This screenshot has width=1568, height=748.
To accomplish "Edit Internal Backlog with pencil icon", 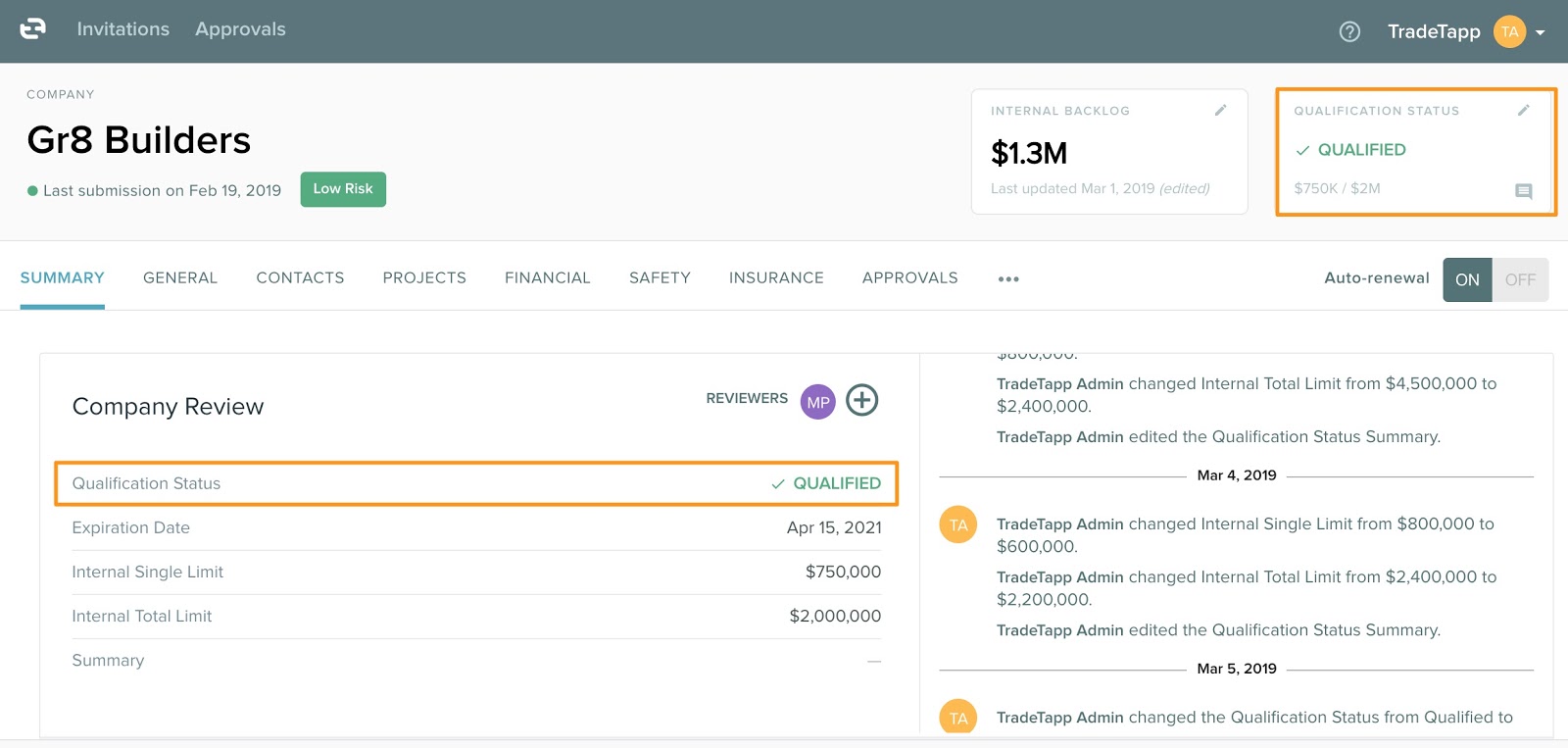I will (1220, 111).
